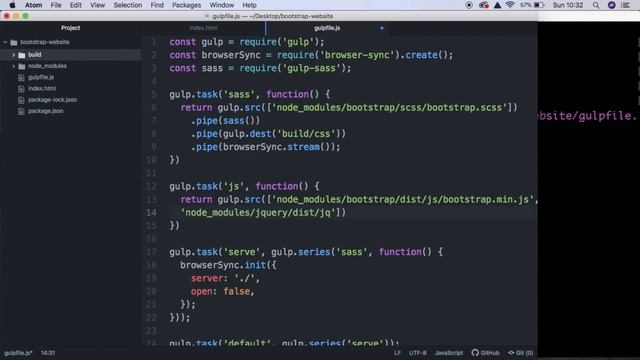The height and width of the screenshot is (360, 640).
Task: Click the triangle menu bar icon
Action: [497, 5]
